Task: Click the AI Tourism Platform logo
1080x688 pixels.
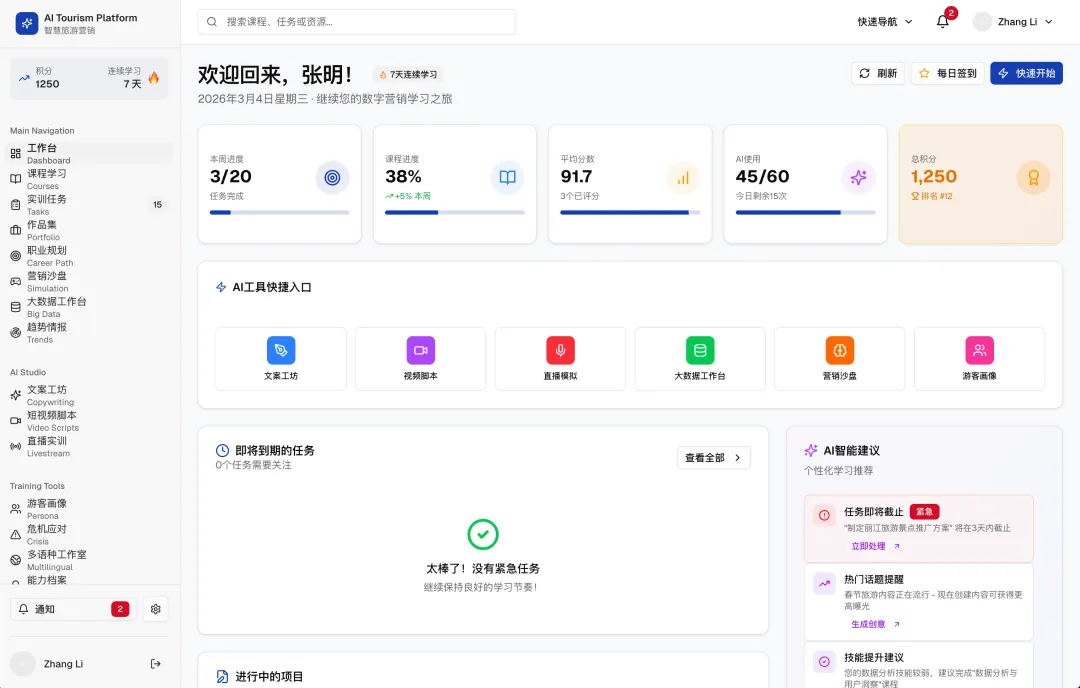Action: 27,23
